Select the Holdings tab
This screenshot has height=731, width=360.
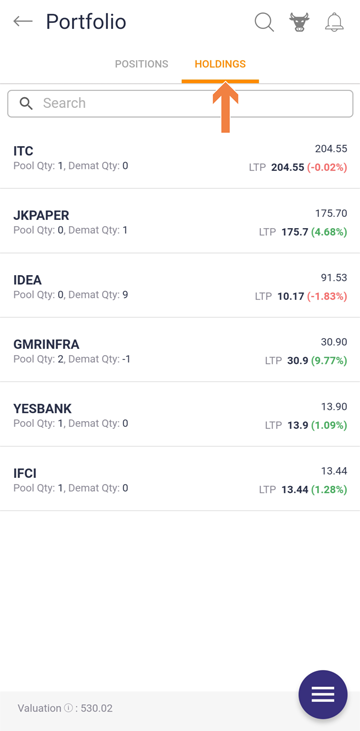click(220, 64)
